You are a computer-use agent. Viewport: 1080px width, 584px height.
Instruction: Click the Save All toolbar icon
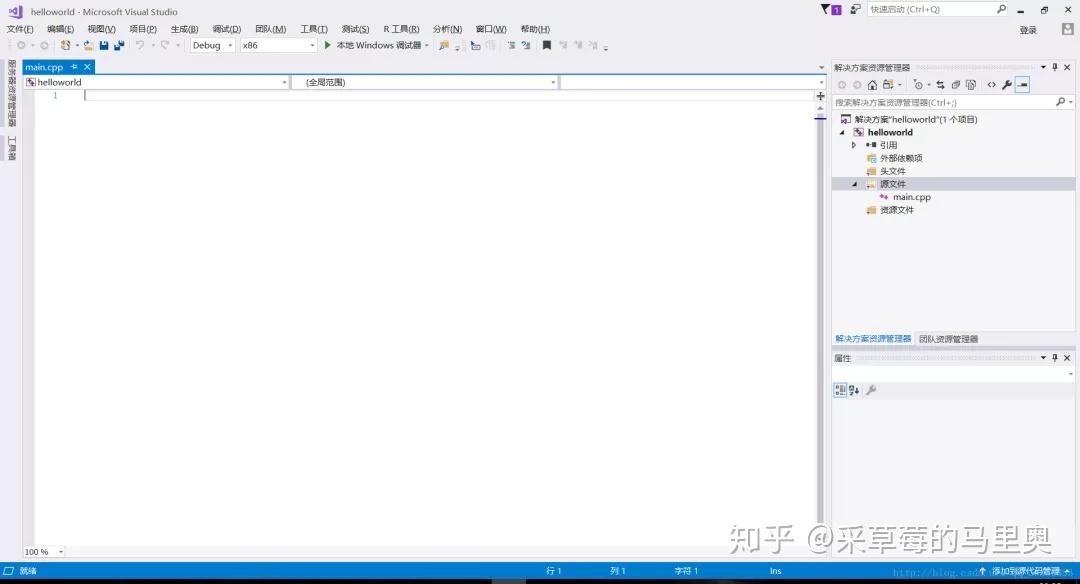(x=117, y=44)
